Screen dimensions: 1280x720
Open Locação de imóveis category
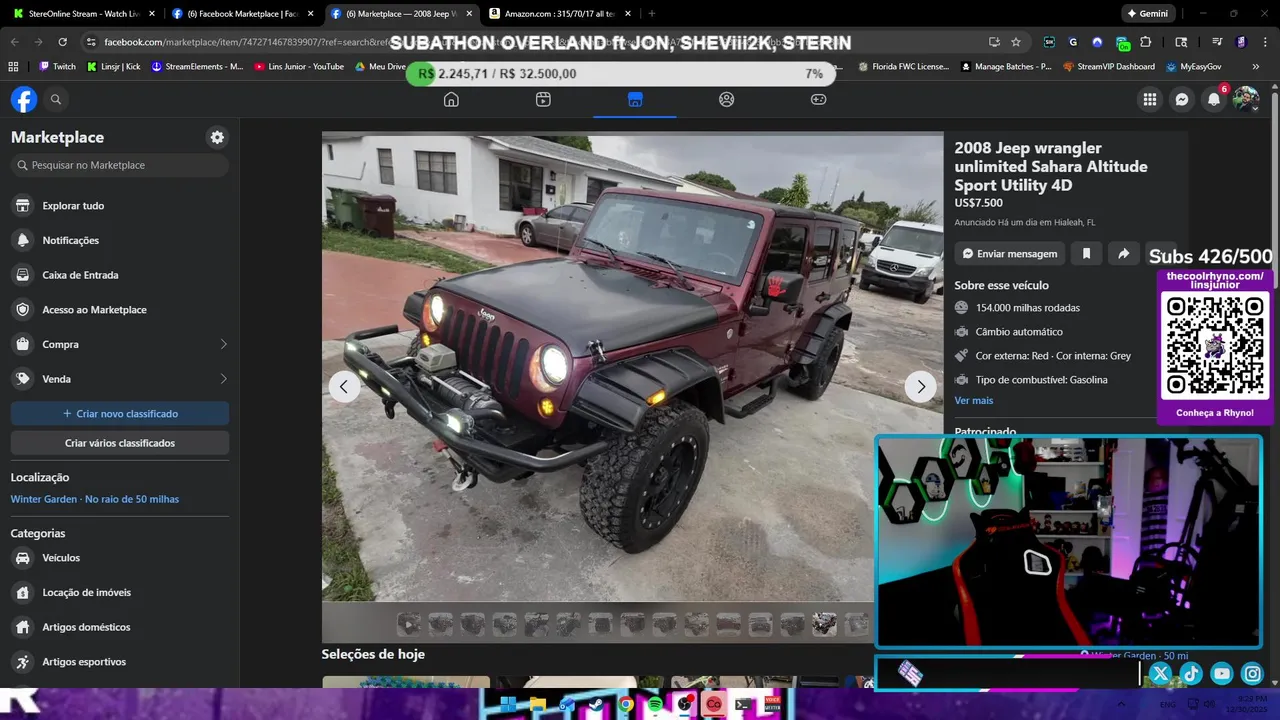click(x=120, y=593)
